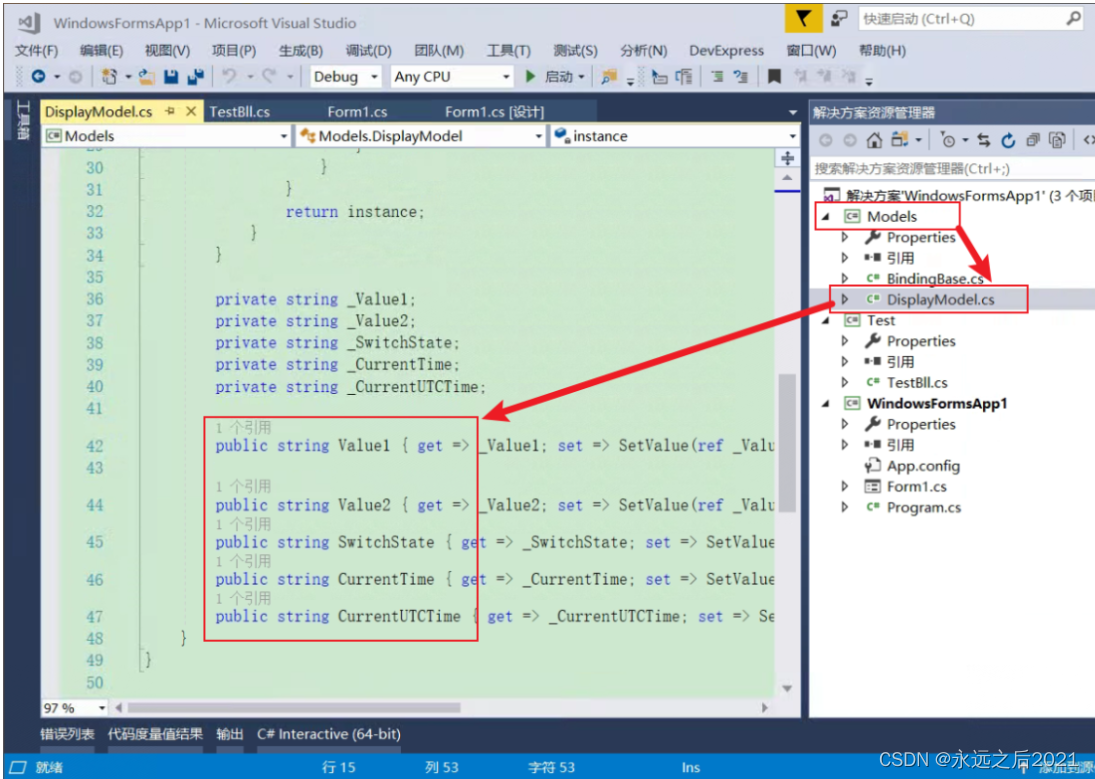Collapse all items in Solution Explorer
1095x779 pixels.
point(1032,141)
